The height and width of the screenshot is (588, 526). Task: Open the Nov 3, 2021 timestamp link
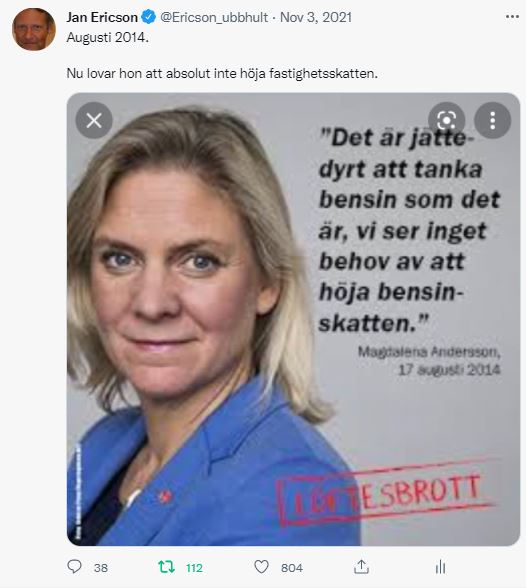[316, 17]
